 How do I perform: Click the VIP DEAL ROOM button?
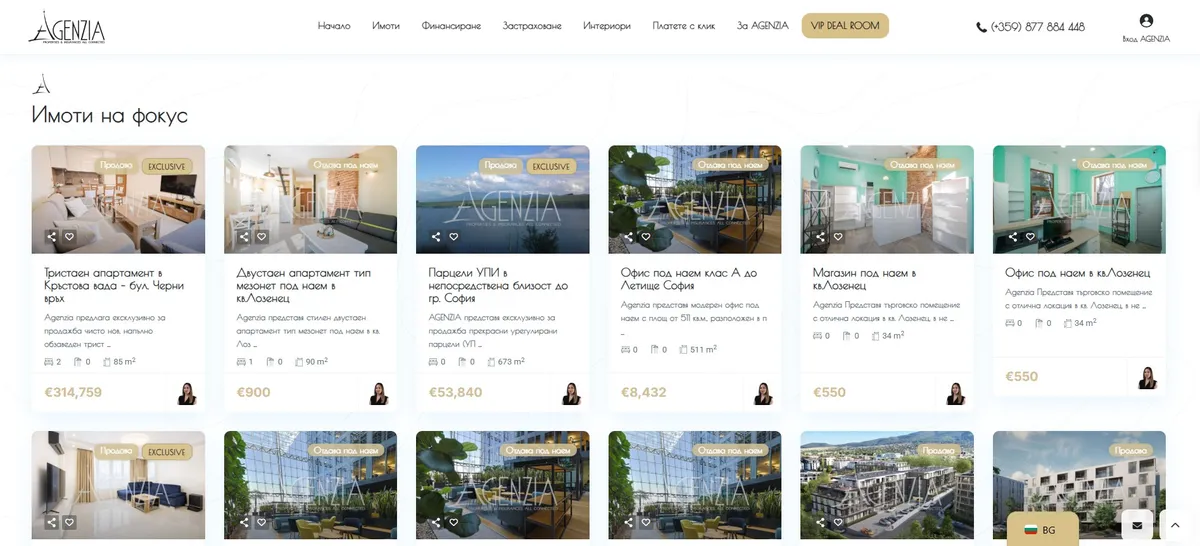click(x=845, y=26)
